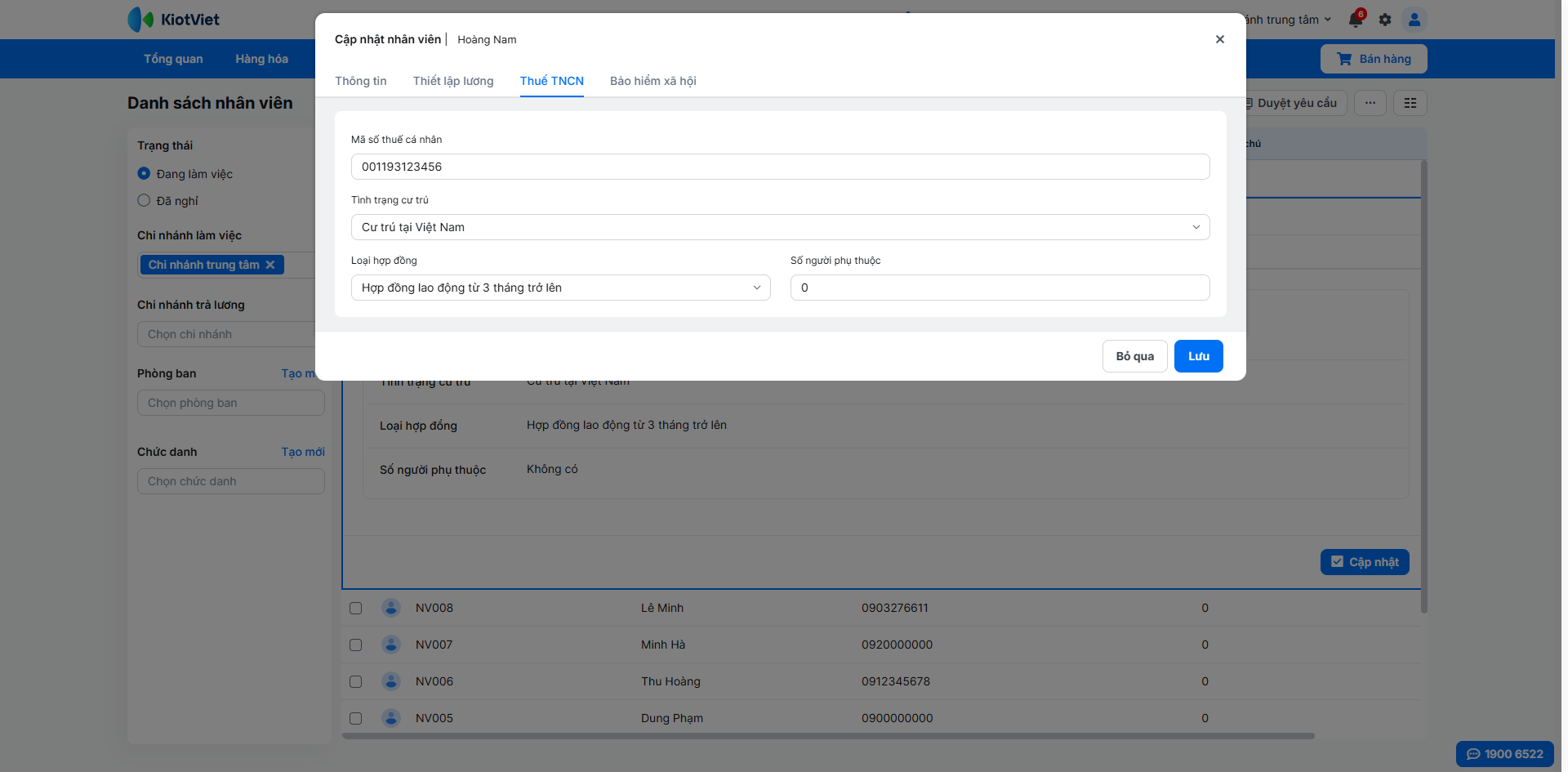Close the Cập nhật nhân viên dialog
The height and width of the screenshot is (772, 1568).
click(x=1220, y=39)
